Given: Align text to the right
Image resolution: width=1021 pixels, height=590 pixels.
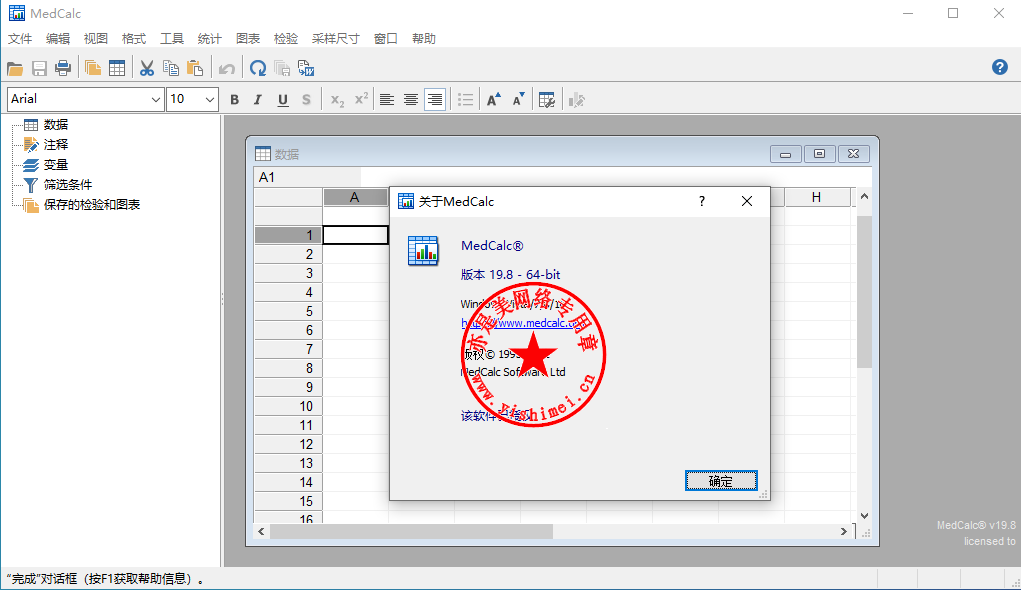Looking at the screenshot, I should tap(435, 100).
